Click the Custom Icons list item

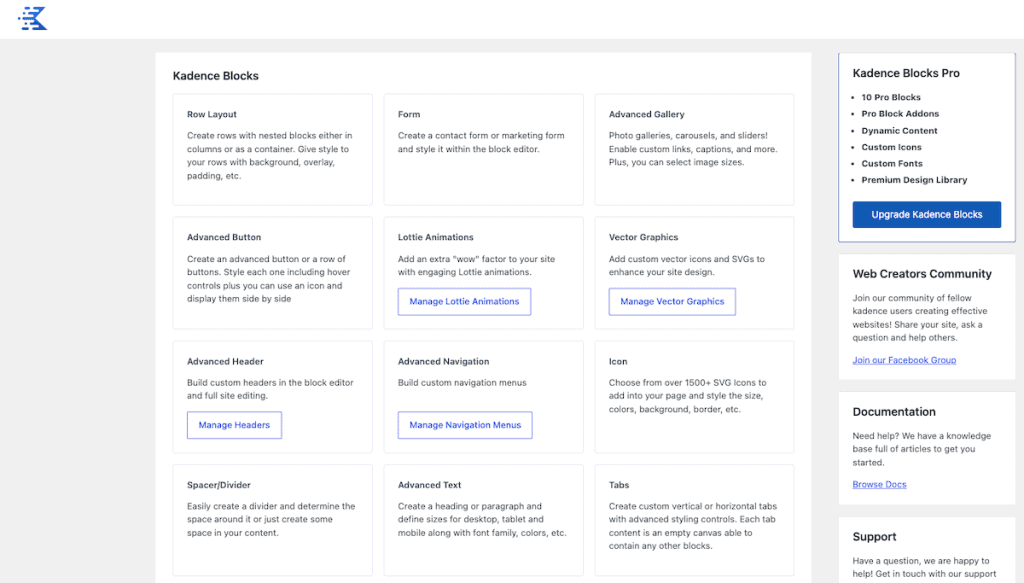(891, 147)
